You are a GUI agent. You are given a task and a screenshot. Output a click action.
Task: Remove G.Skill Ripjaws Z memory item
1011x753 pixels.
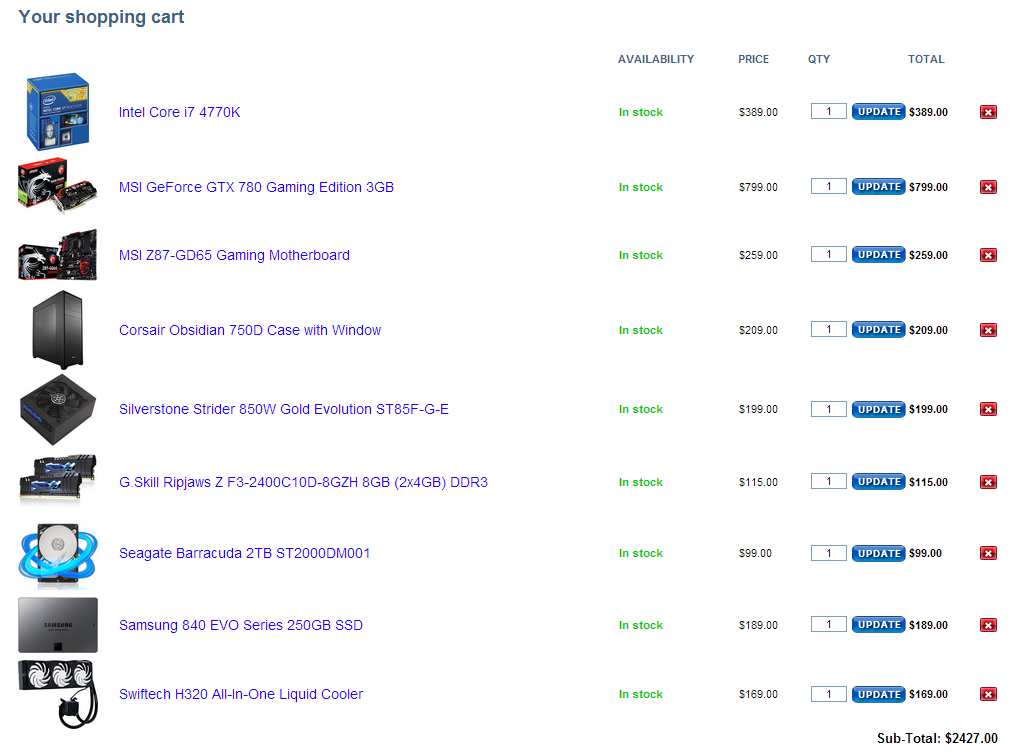tap(988, 482)
